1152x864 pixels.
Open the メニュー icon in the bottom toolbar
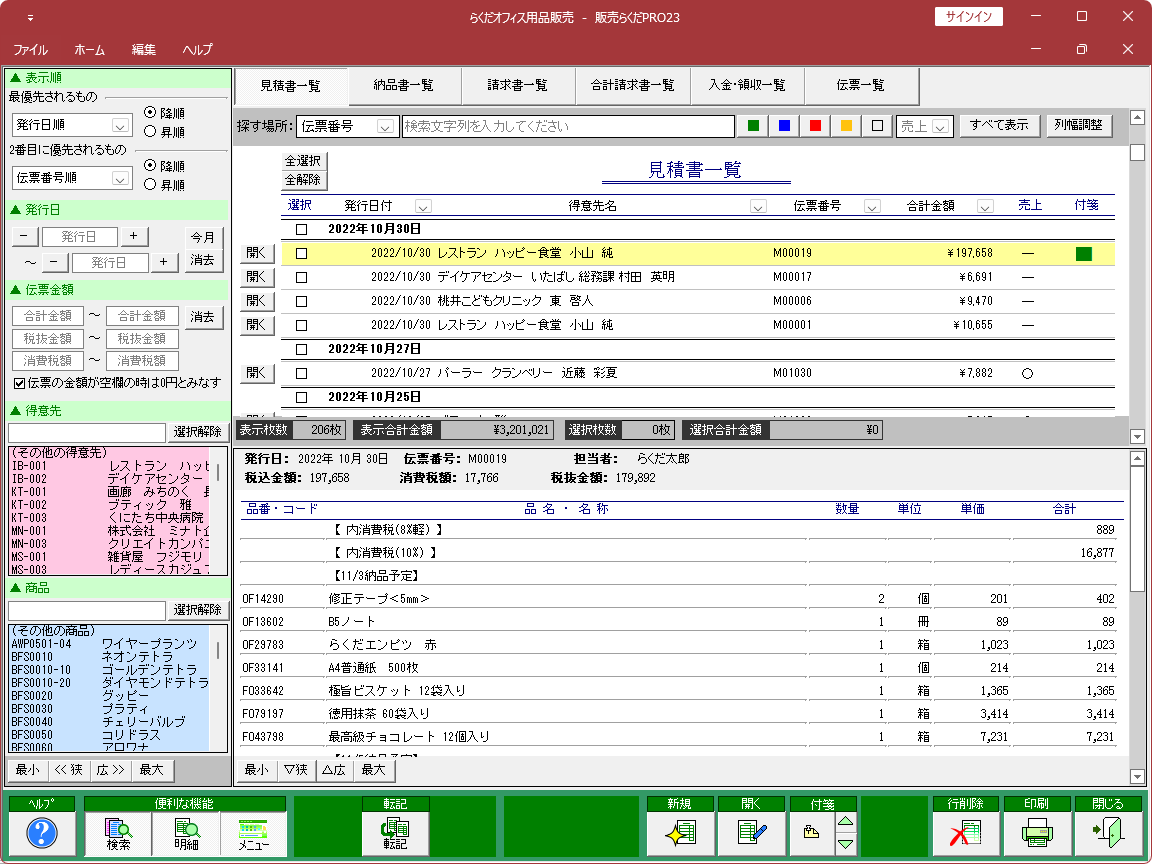tap(253, 833)
